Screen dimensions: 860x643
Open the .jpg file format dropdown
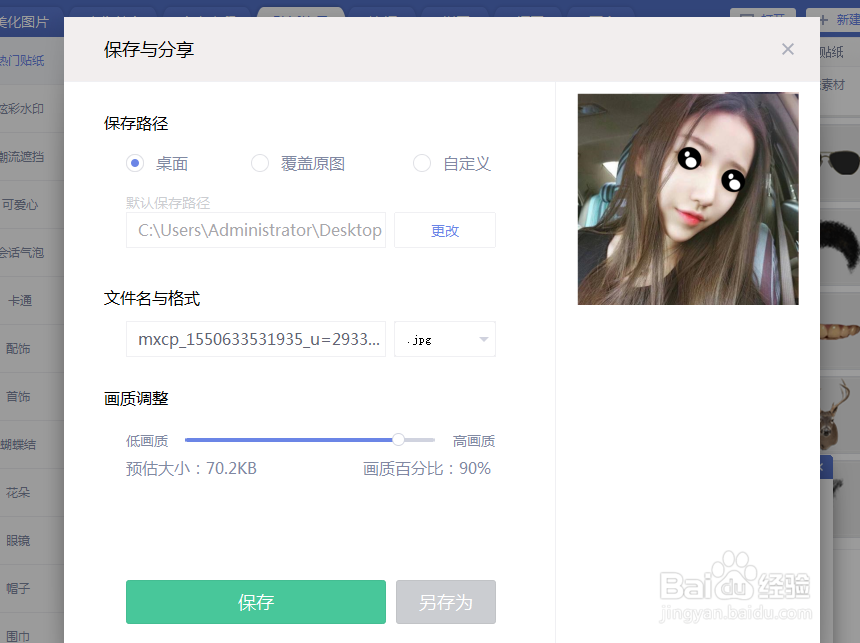point(444,339)
